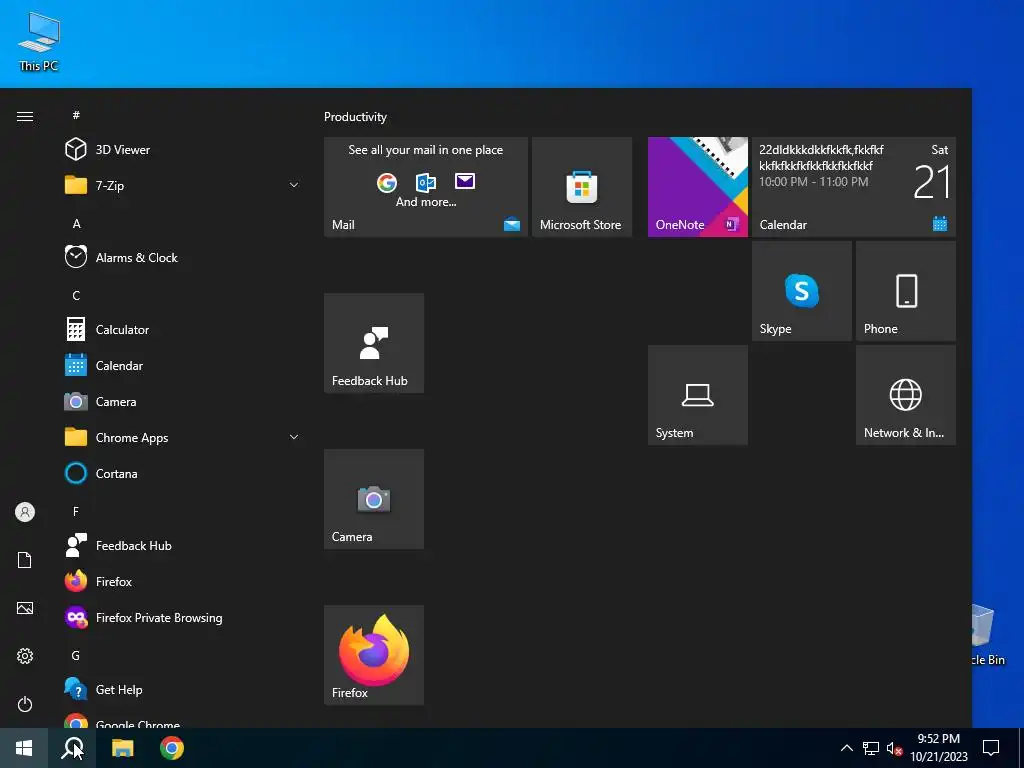Click the letter A section header

(76, 223)
